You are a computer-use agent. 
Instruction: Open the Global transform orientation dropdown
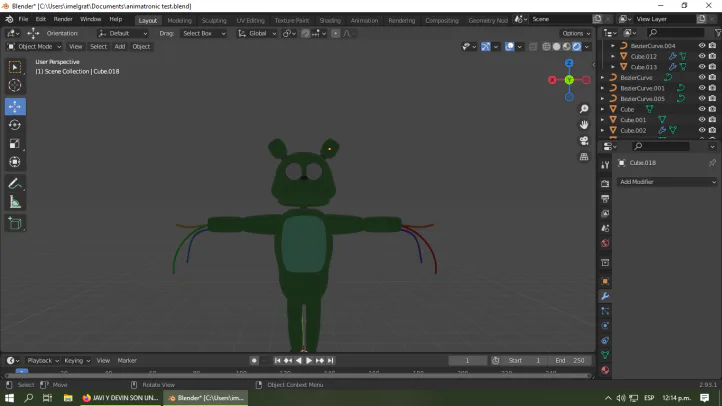pos(257,33)
